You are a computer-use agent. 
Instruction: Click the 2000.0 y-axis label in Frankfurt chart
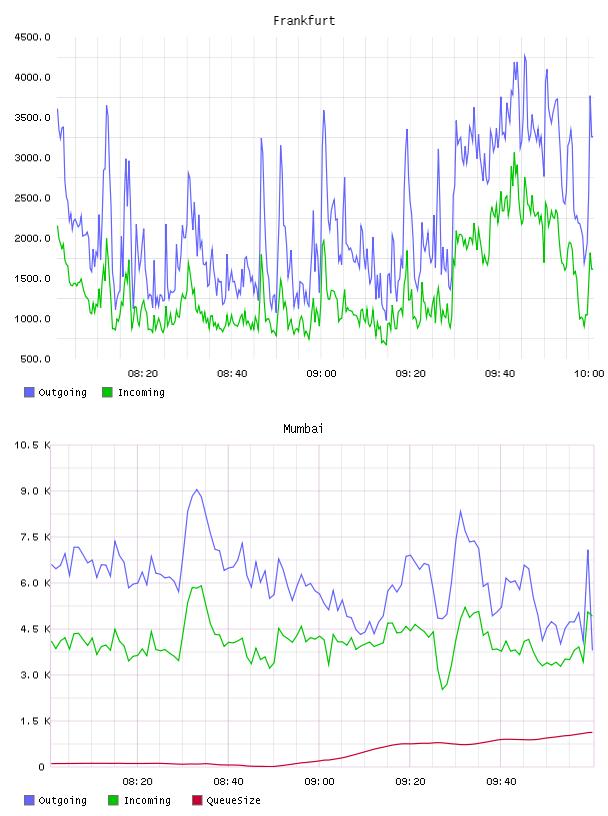tap(32, 238)
